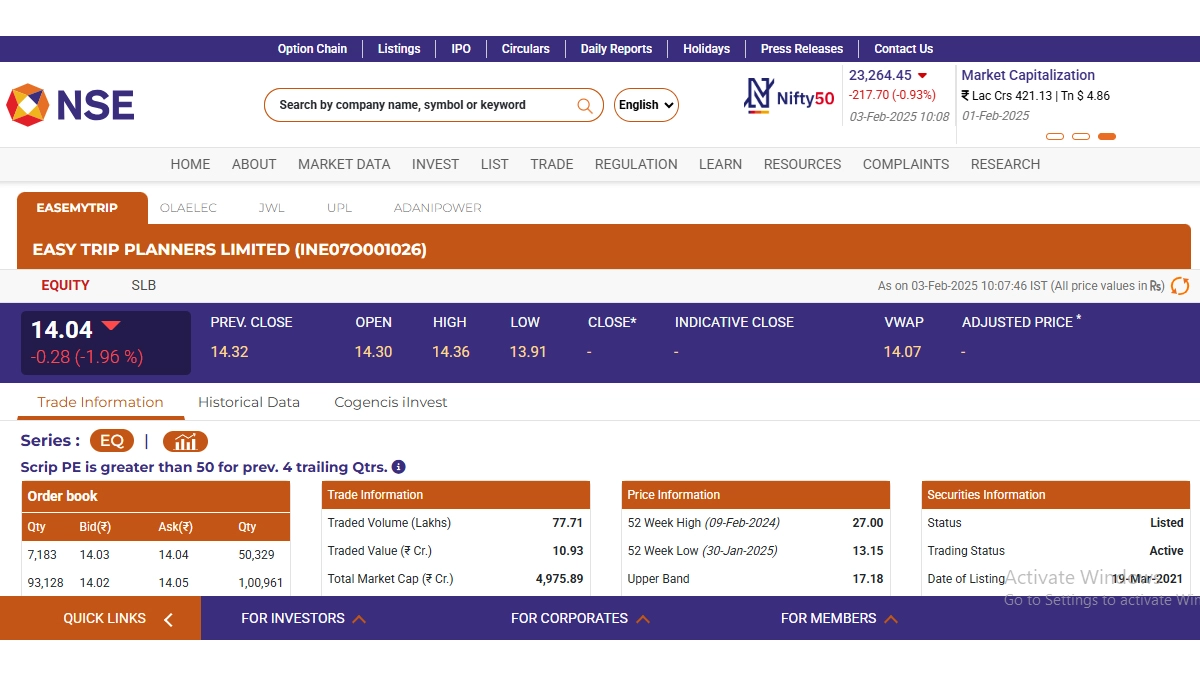Switch to the Historical Data tab

[248, 402]
